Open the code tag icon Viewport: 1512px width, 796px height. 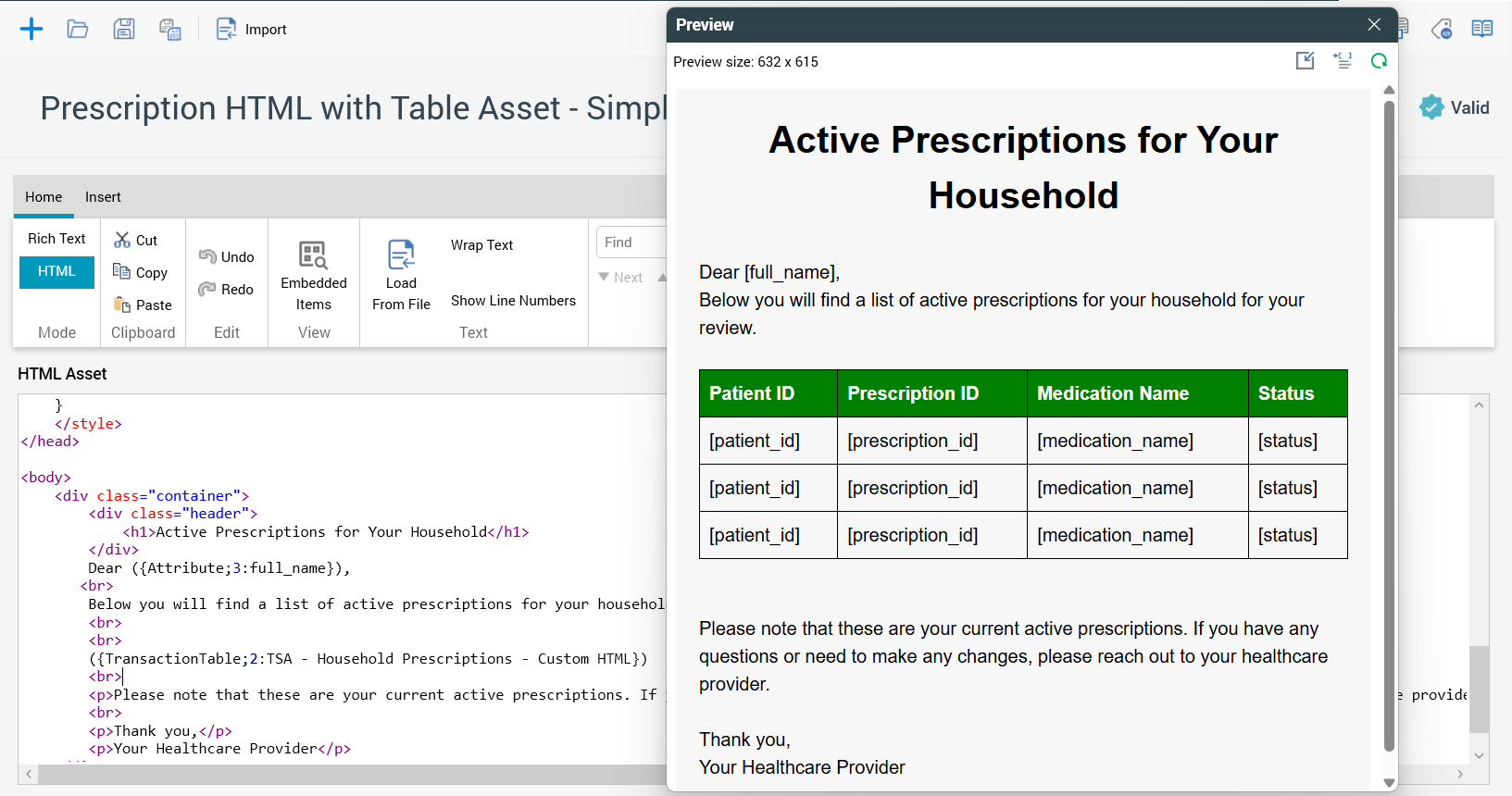click(1442, 29)
